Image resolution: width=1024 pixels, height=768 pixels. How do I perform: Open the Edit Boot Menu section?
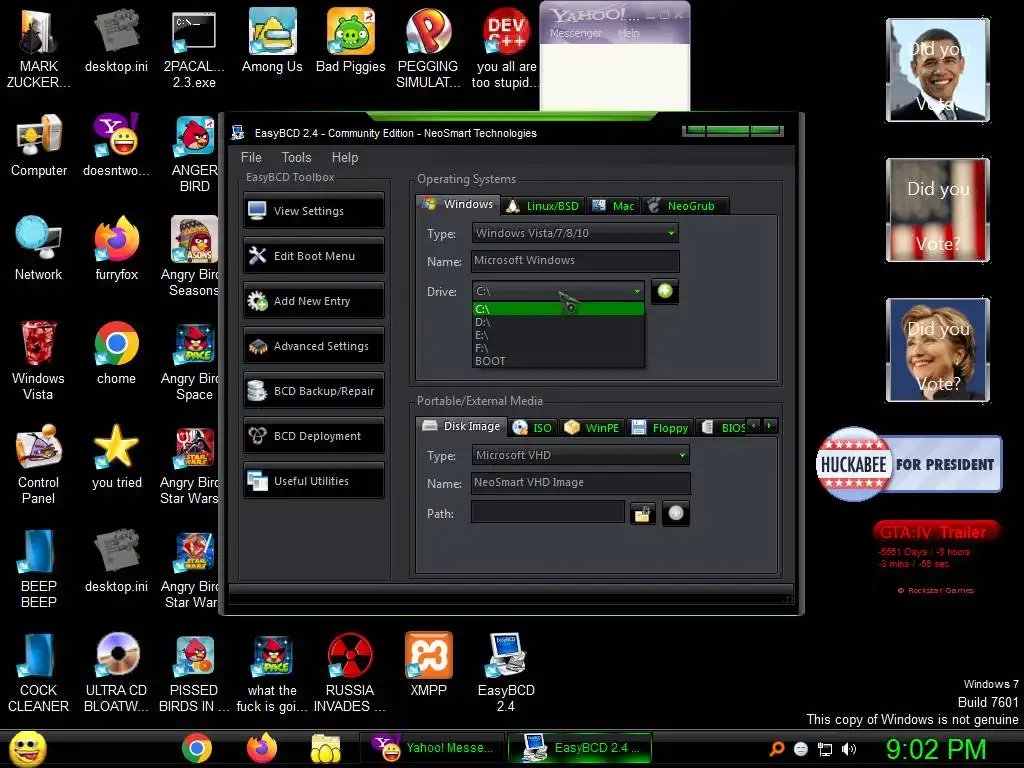click(313, 256)
